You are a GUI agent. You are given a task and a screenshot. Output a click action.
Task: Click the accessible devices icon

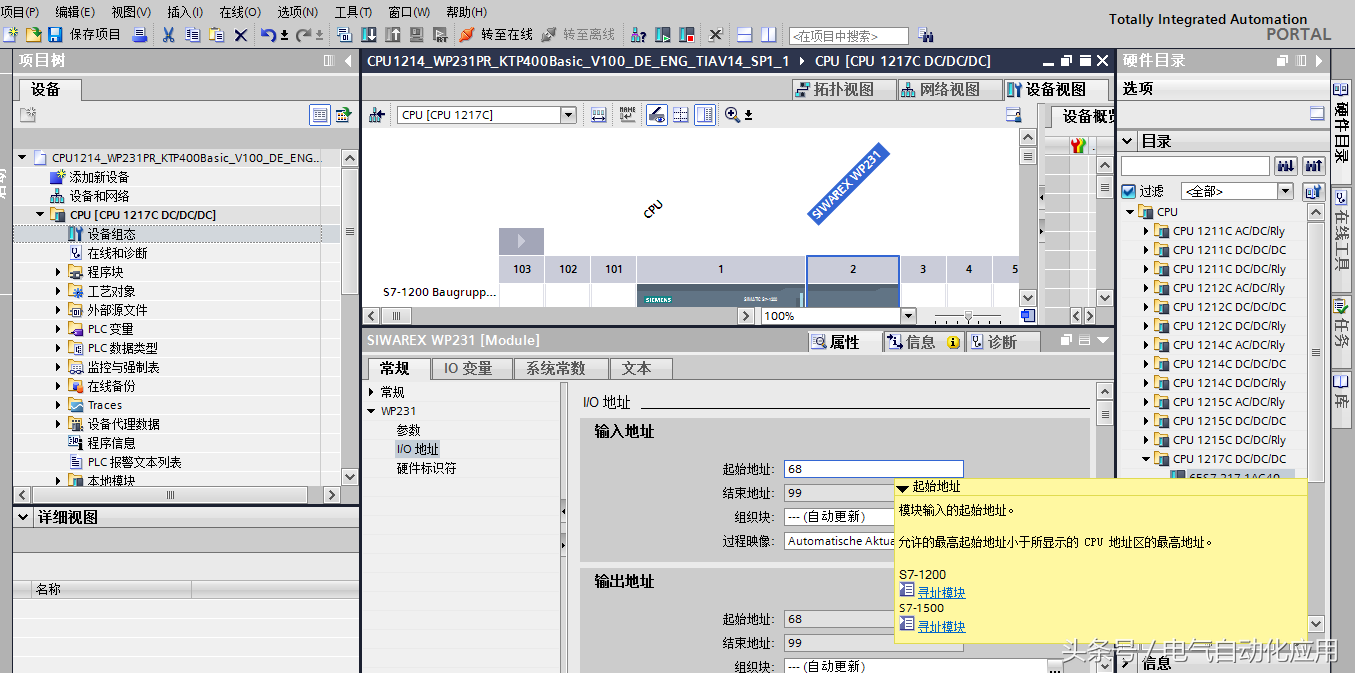(x=638, y=35)
